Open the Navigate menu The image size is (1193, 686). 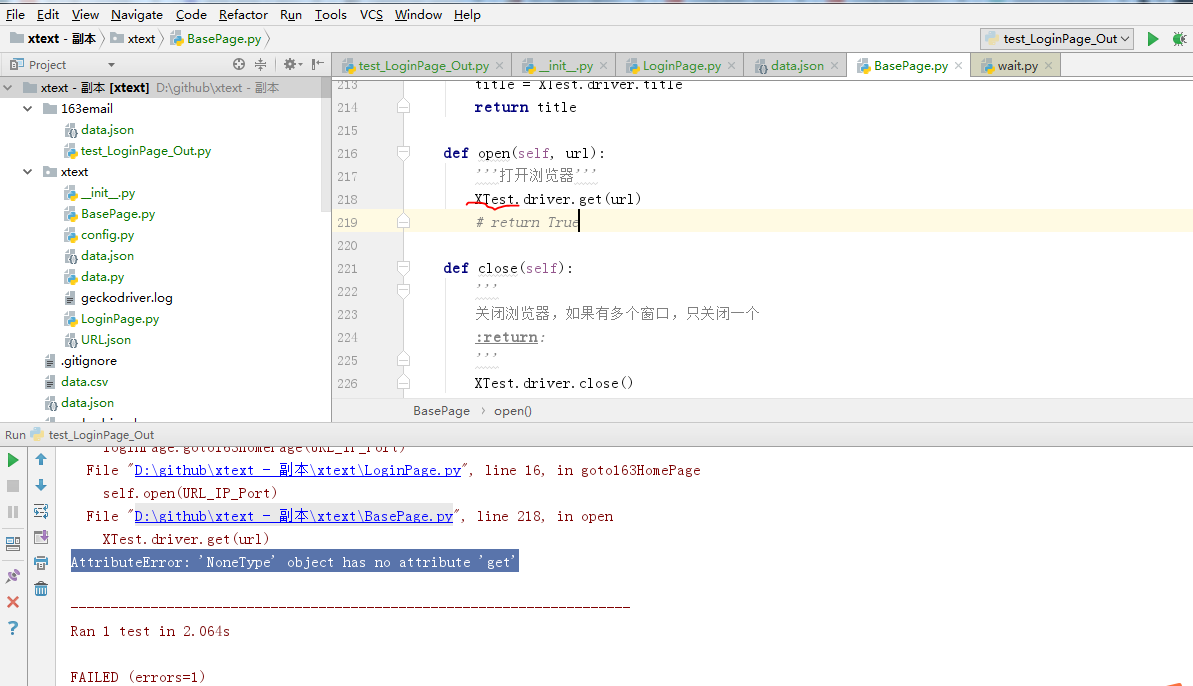(x=137, y=14)
